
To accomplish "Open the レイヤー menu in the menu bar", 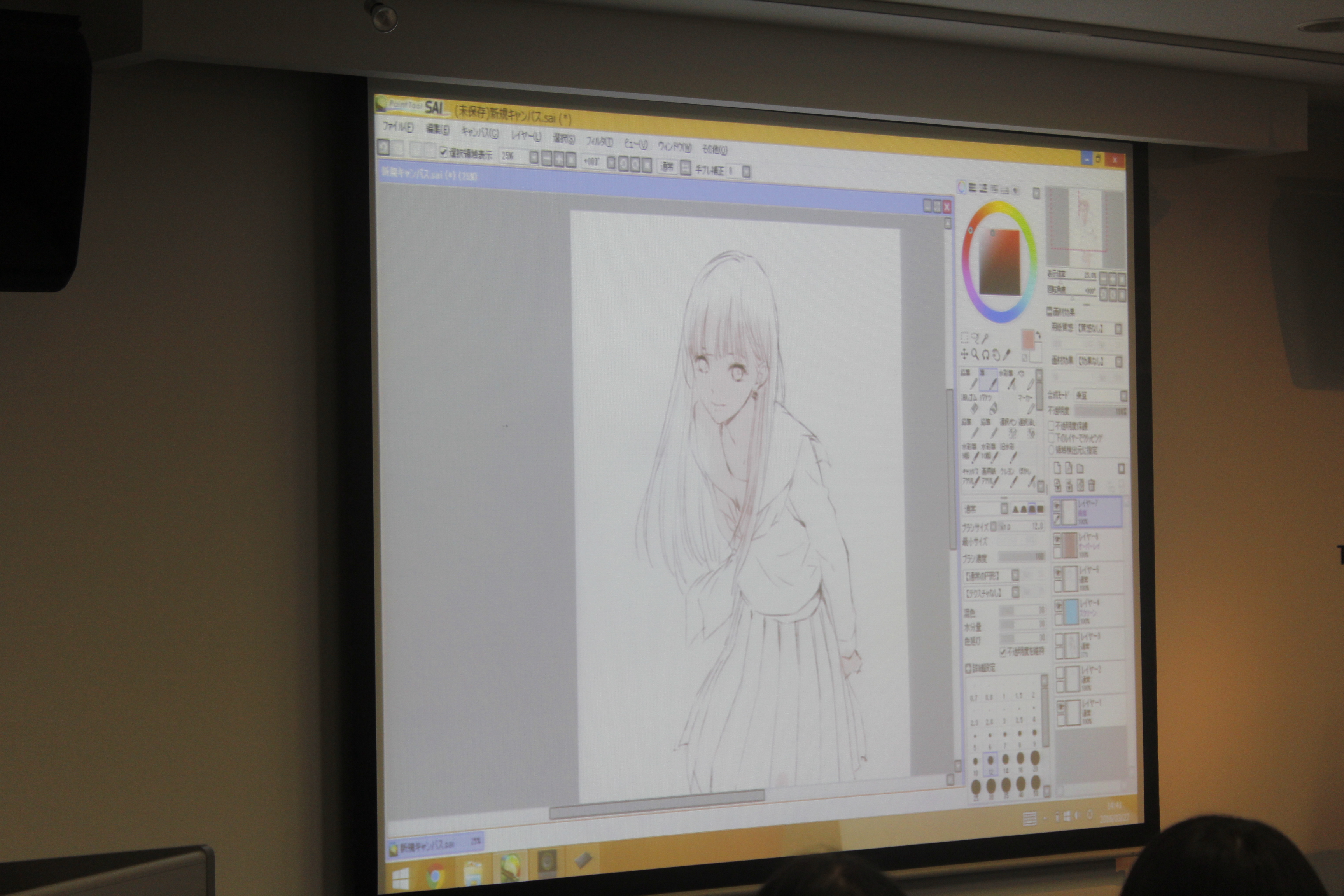I will click(x=526, y=136).
